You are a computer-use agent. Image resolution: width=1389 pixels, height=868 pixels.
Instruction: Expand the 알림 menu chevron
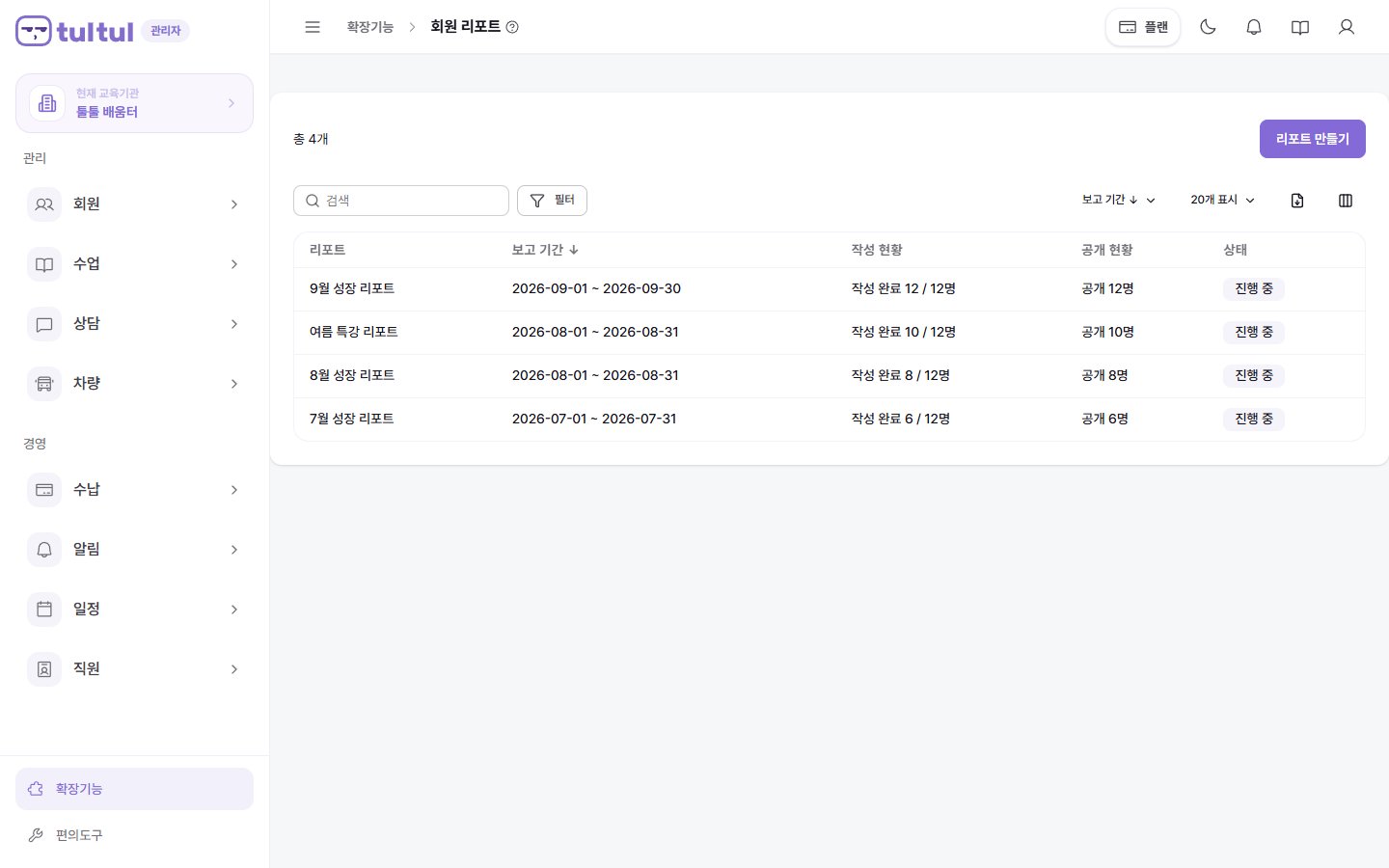234,550
